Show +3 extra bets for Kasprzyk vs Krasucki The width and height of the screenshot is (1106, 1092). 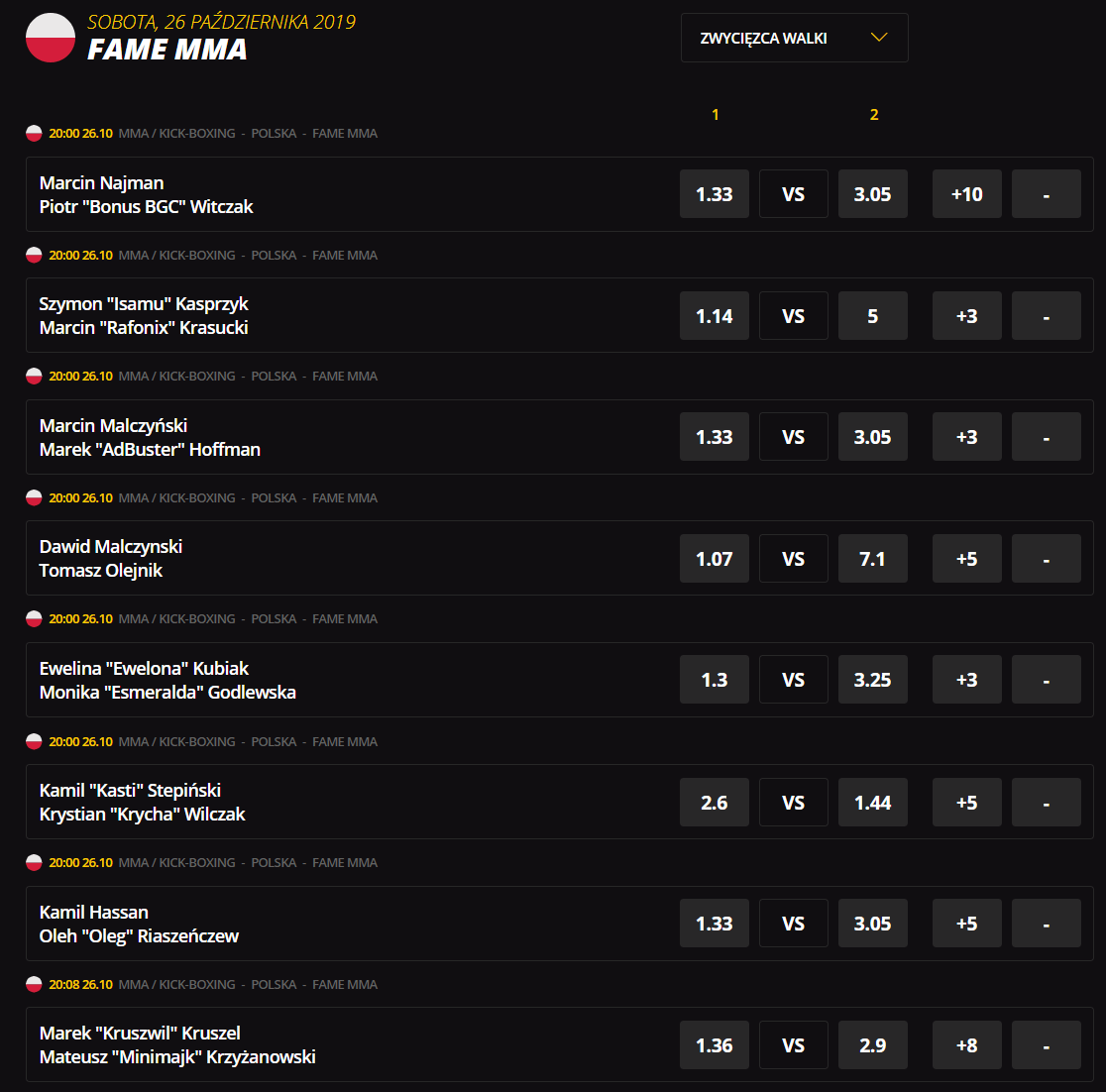click(966, 316)
